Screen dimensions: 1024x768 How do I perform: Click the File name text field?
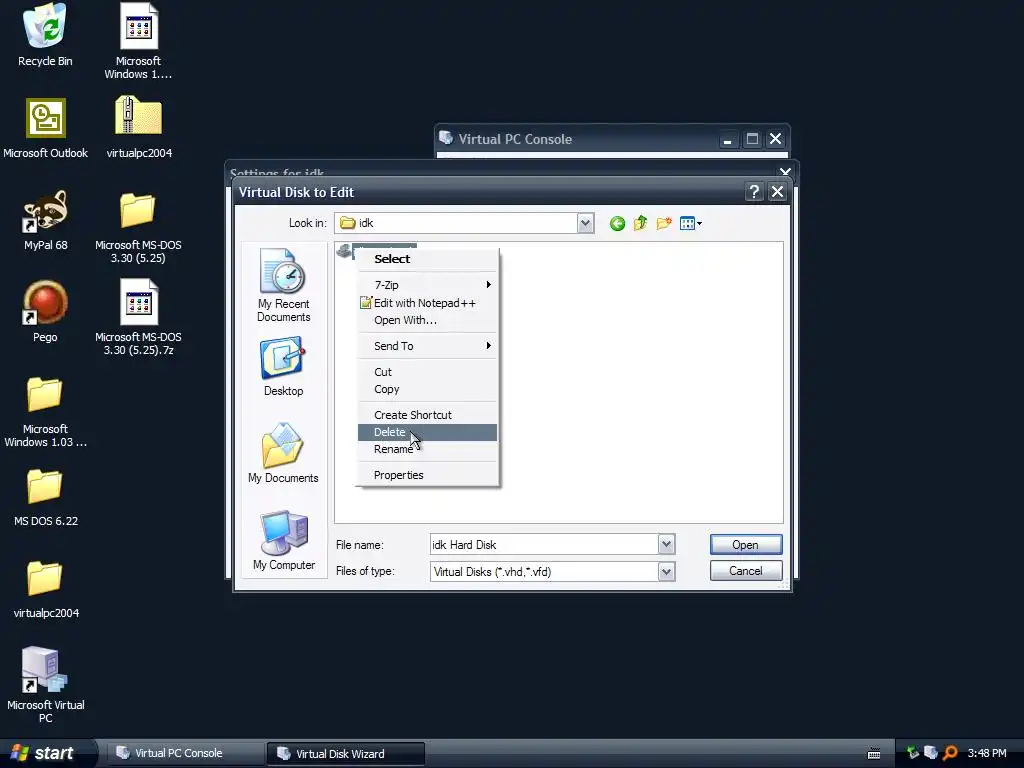[544, 544]
